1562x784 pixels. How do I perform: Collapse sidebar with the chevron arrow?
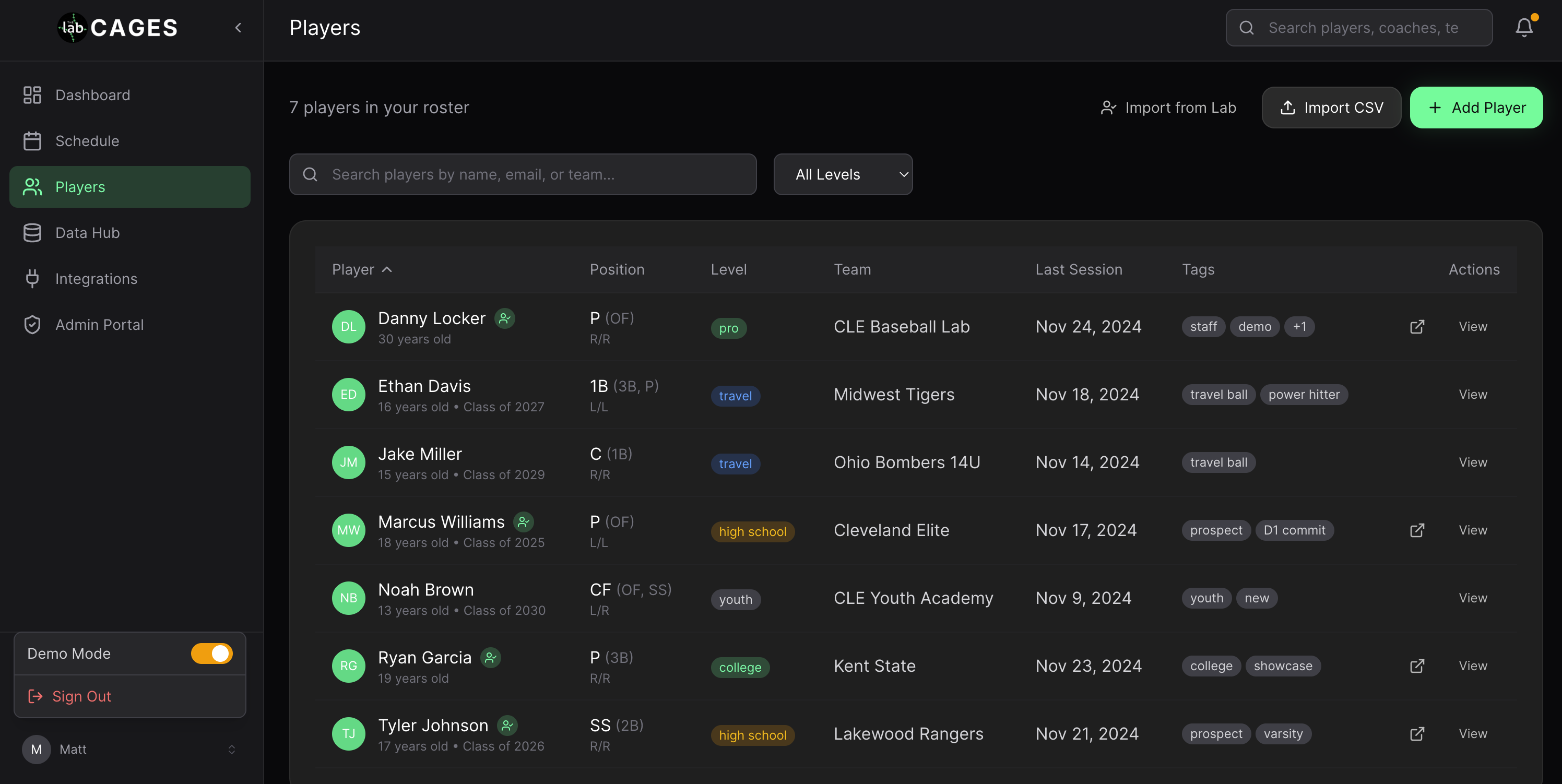click(x=238, y=27)
